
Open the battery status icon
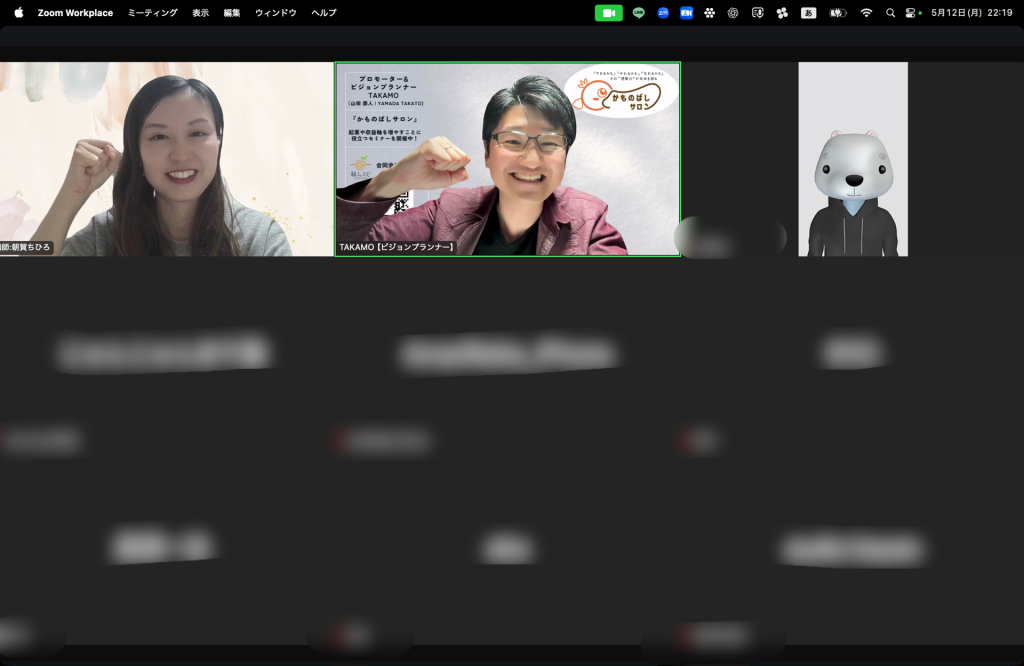[x=837, y=13]
